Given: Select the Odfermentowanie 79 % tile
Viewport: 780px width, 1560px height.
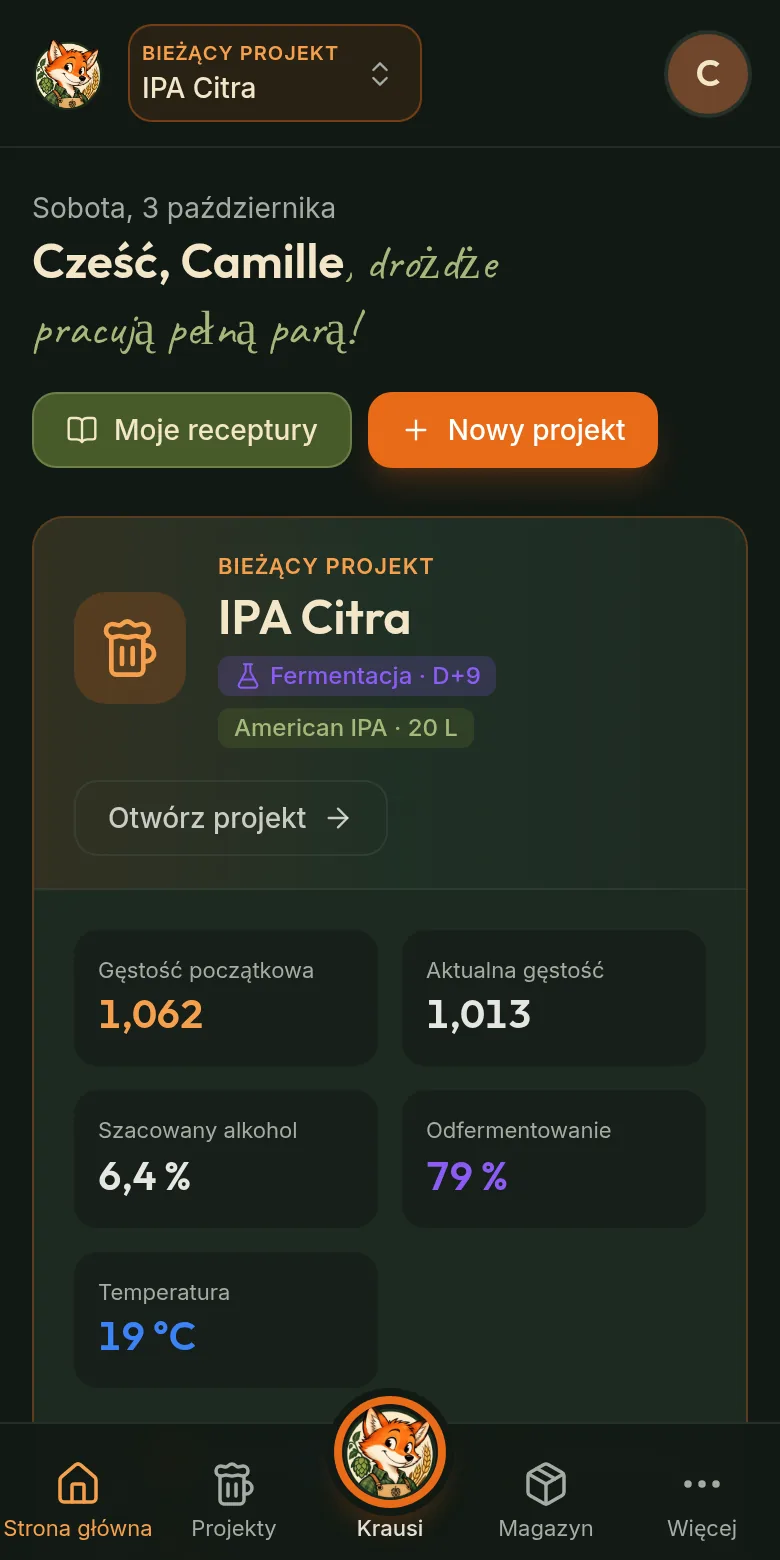Looking at the screenshot, I should point(554,1159).
